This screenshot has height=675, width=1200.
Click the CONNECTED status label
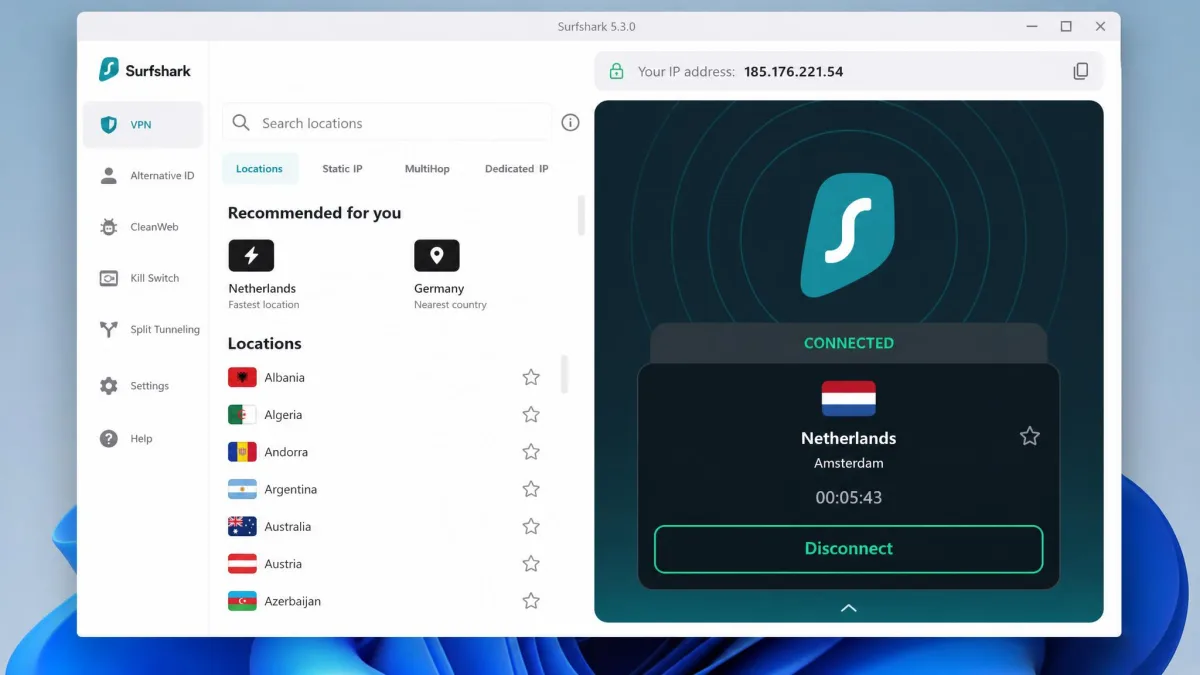click(848, 343)
